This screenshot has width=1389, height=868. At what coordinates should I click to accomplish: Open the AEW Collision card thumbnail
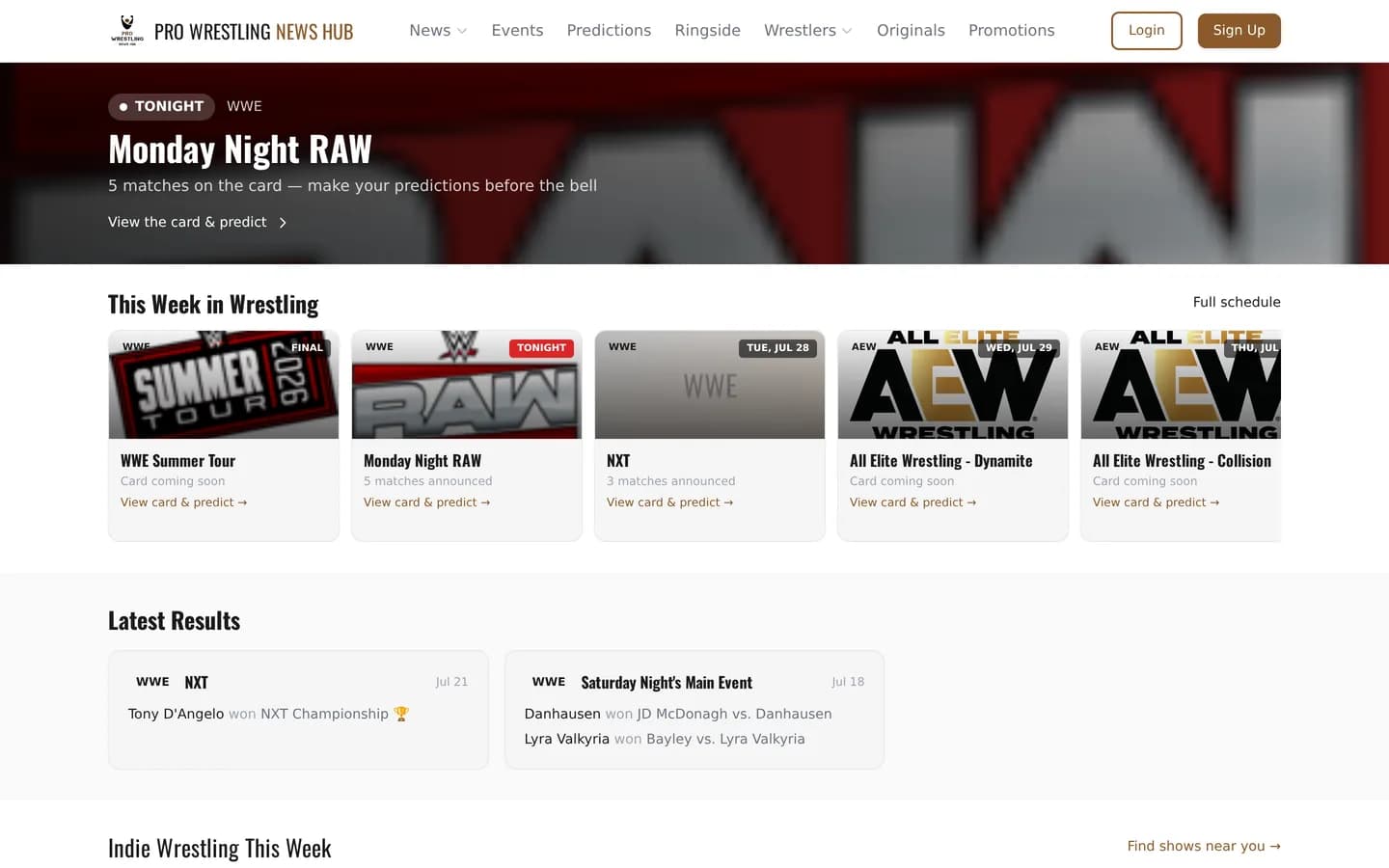point(1181,385)
